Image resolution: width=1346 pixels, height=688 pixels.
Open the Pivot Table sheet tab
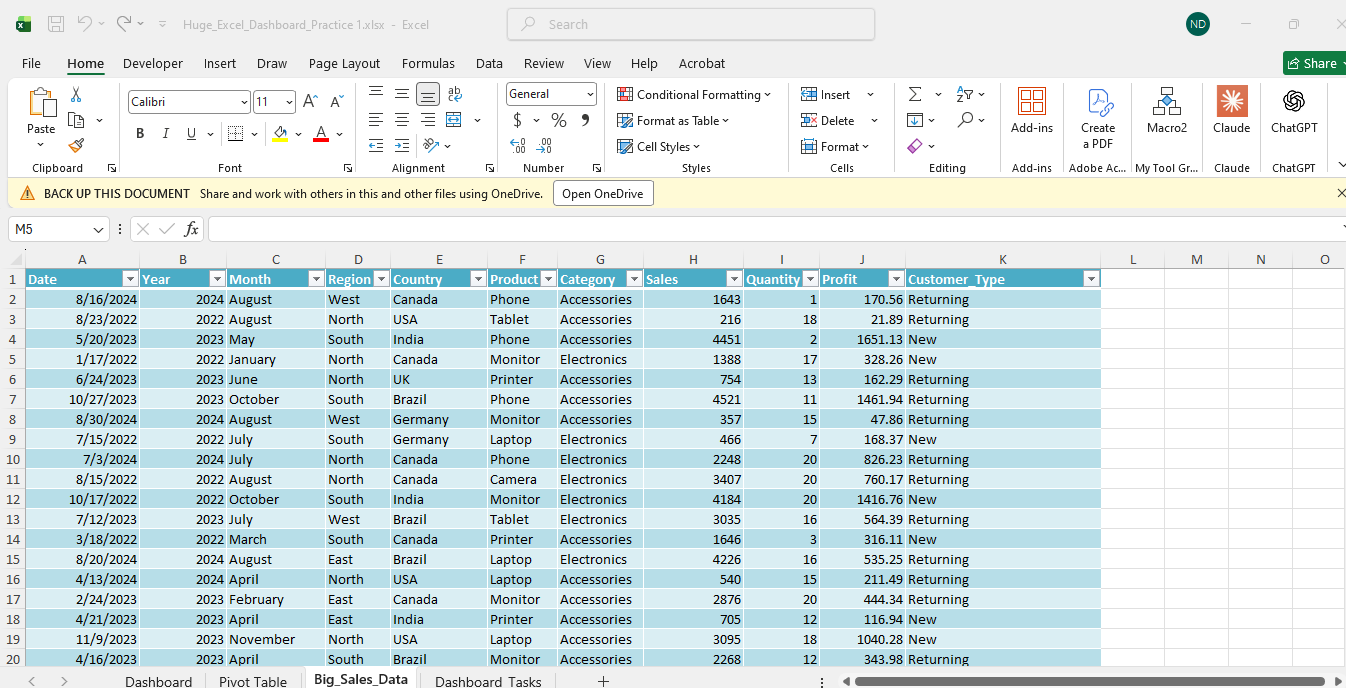[x=253, y=681]
